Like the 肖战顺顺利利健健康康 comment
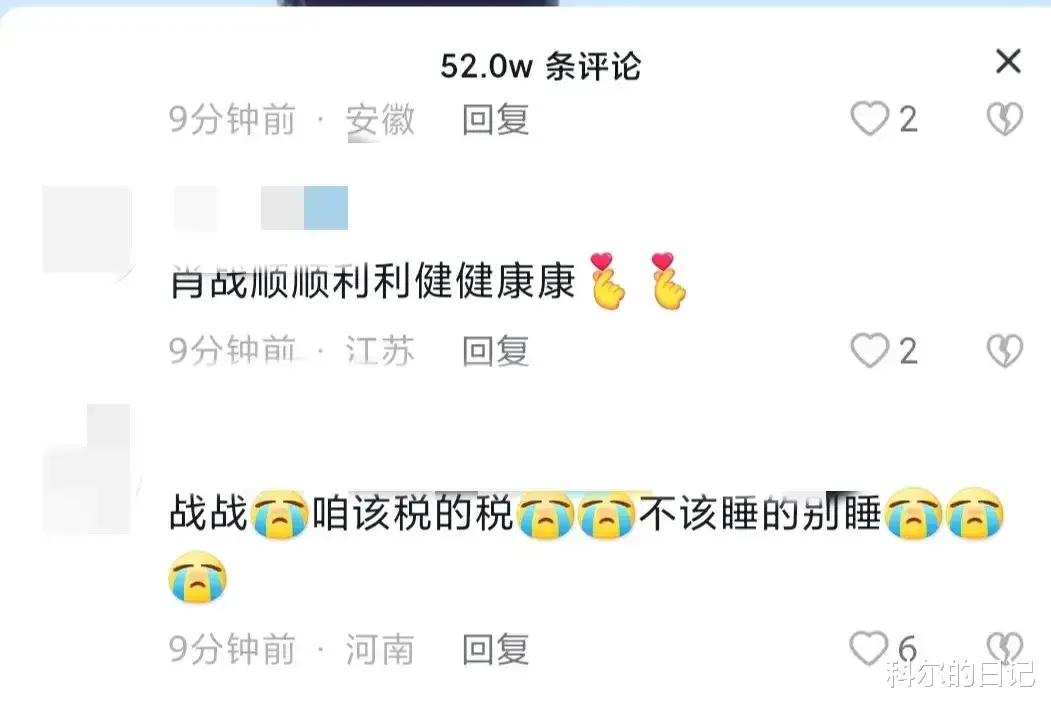This screenshot has width=1051, height=708. tap(869, 351)
